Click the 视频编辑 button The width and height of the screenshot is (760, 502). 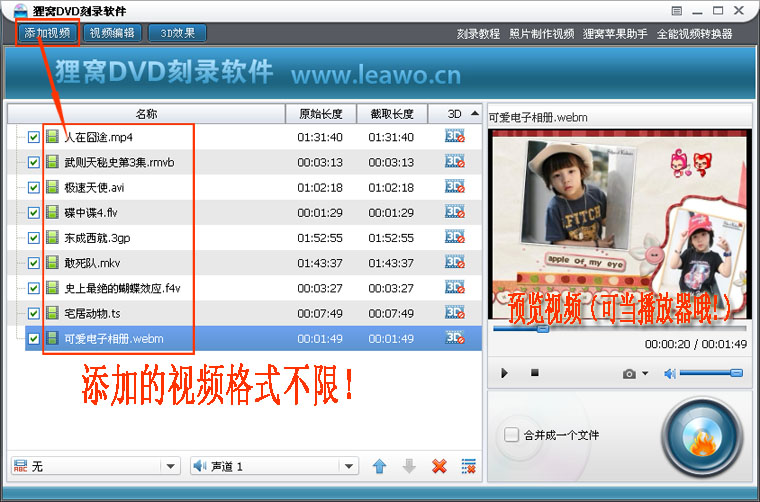tap(112, 33)
